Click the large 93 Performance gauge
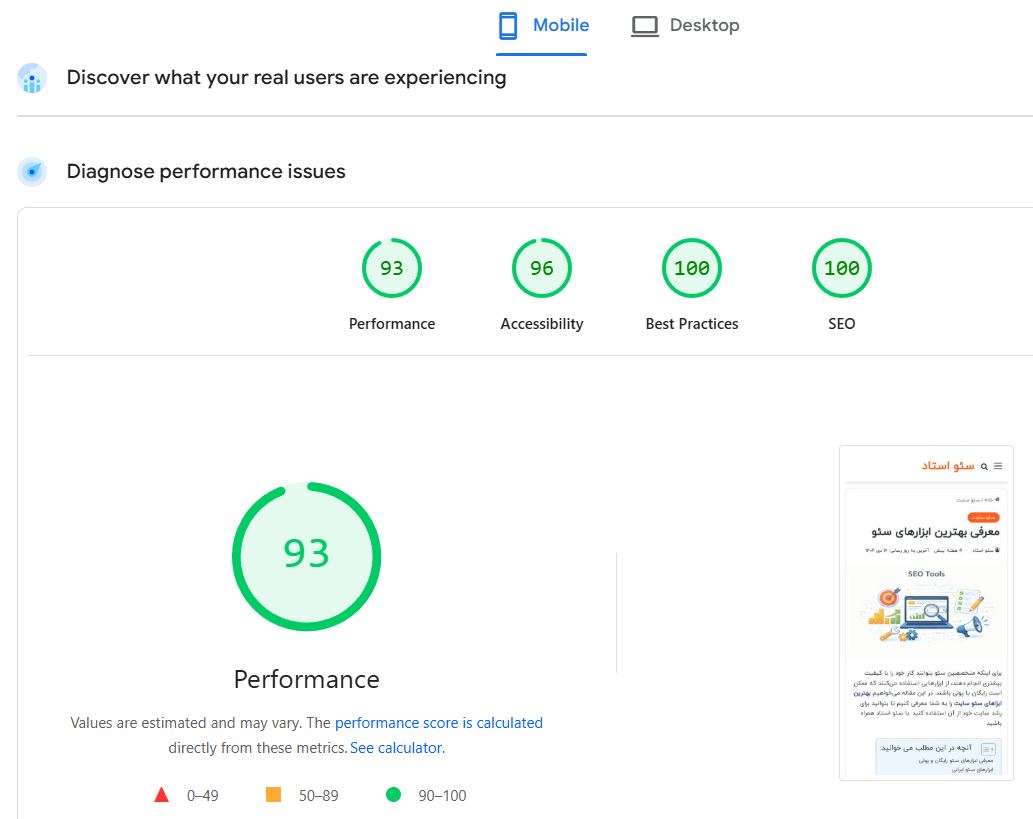1033x819 pixels. pos(306,557)
